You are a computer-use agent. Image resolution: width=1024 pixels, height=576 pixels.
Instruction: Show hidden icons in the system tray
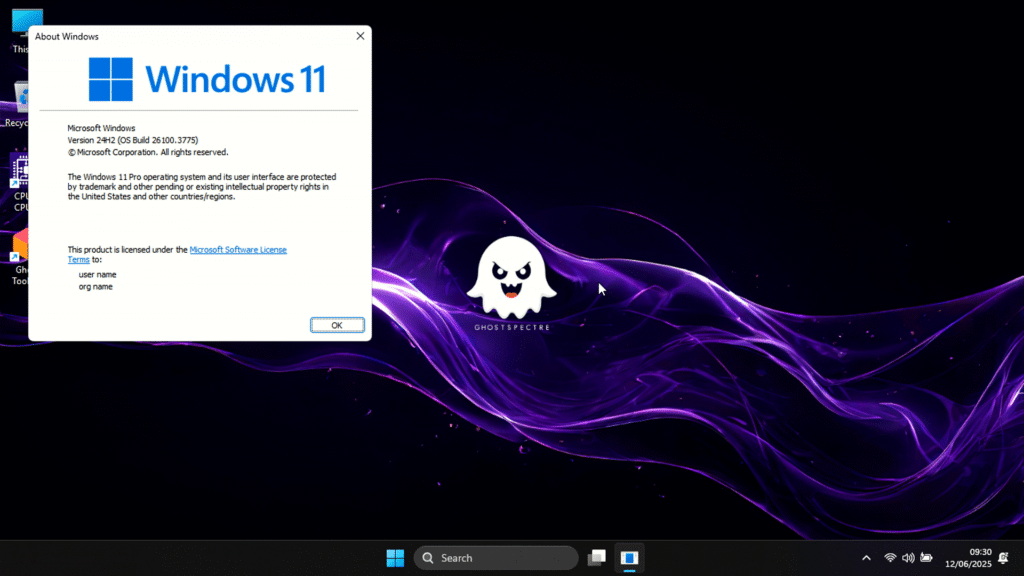coord(866,558)
